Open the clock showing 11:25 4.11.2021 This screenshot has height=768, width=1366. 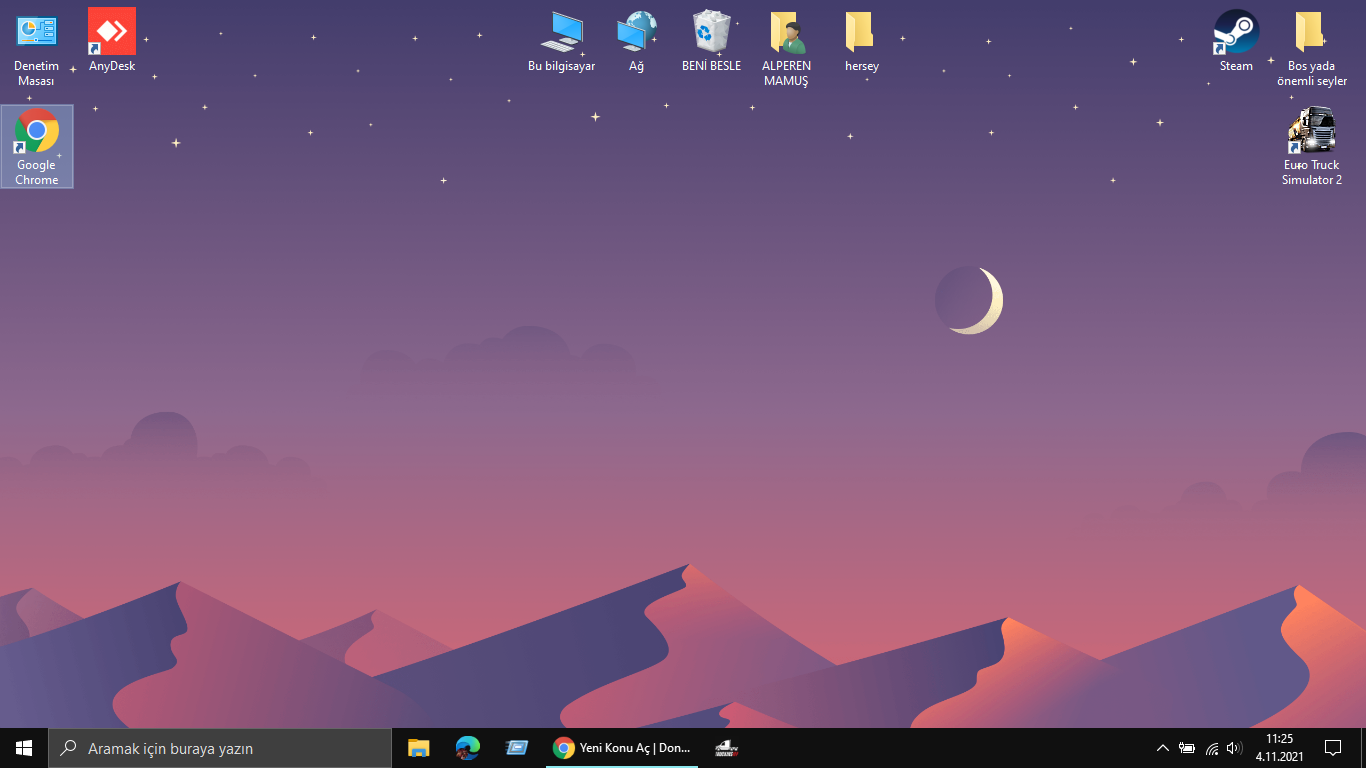pyautogui.click(x=1279, y=748)
